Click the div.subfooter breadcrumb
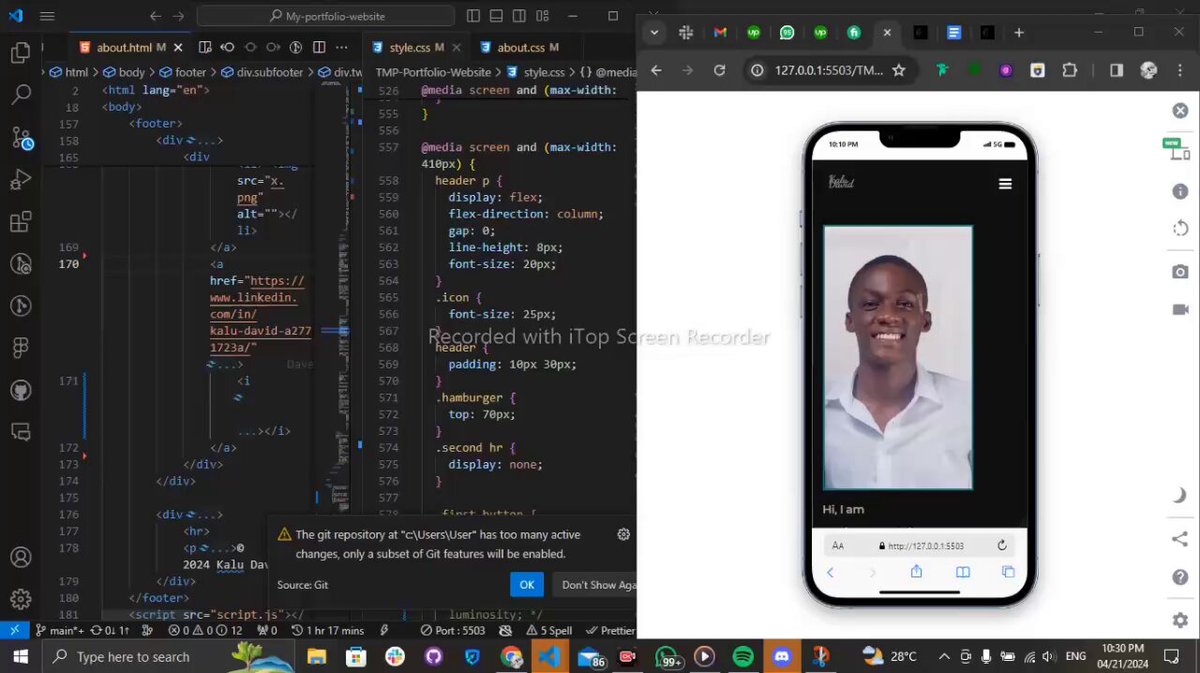This screenshot has width=1200, height=673. 262,72
